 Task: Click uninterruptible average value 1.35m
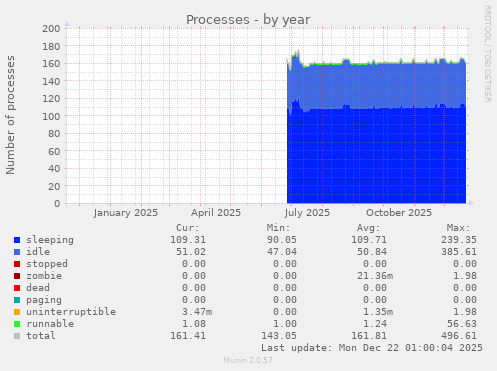click(378, 312)
